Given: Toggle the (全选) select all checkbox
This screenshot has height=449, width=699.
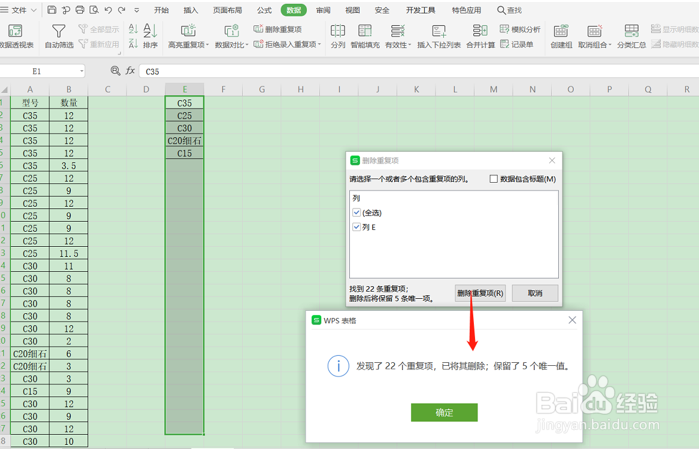Looking at the screenshot, I should 356,212.
